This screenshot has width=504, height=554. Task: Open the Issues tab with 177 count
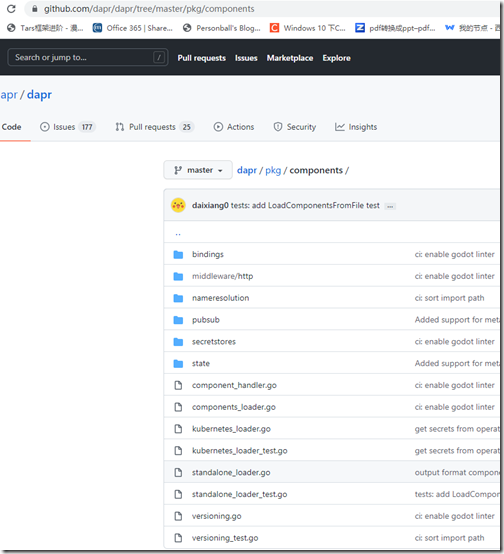68,127
